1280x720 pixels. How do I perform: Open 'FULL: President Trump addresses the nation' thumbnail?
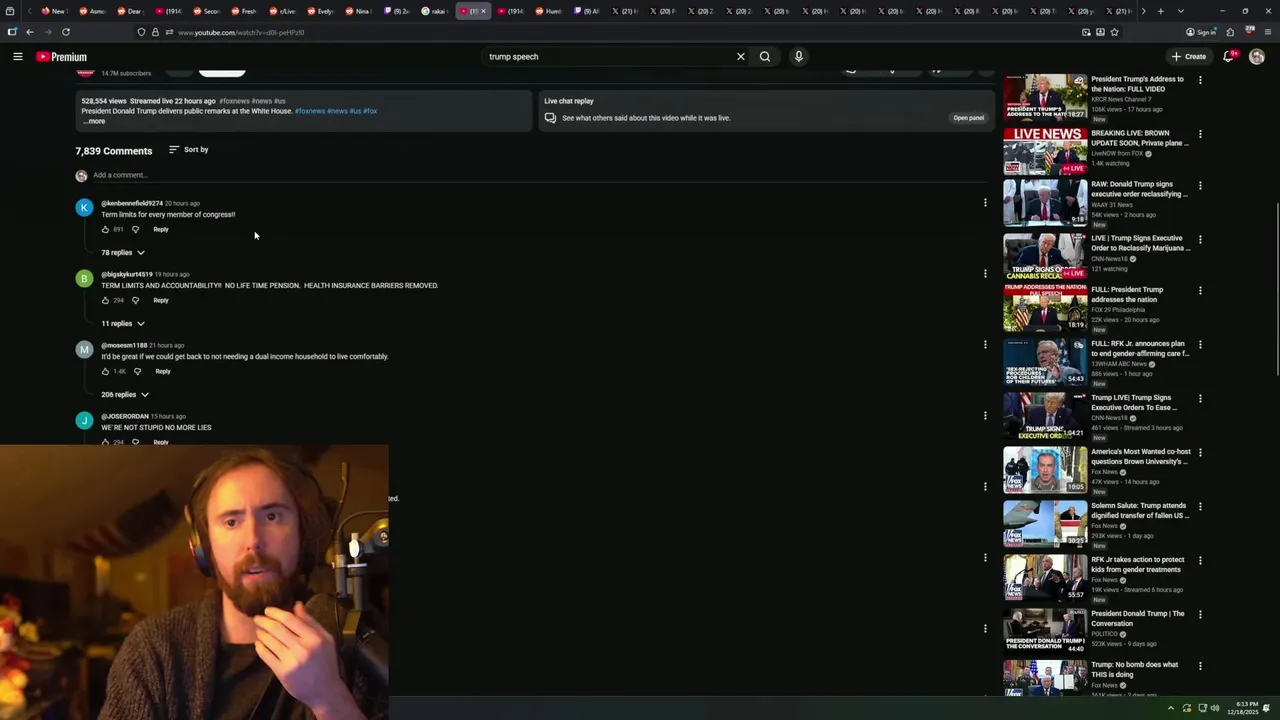pyautogui.click(x=1045, y=308)
